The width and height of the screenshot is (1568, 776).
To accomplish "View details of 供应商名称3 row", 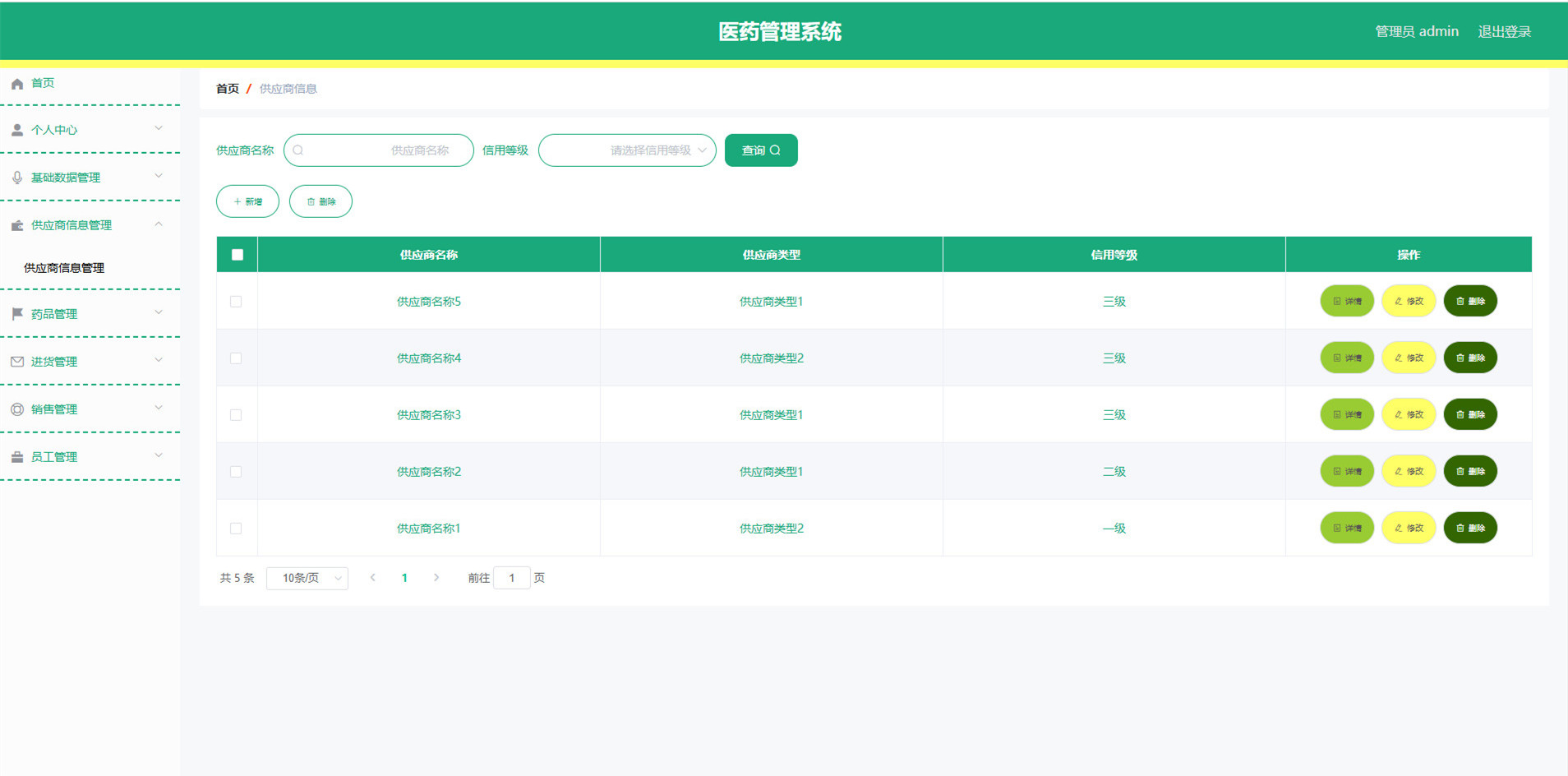I will pos(1347,414).
